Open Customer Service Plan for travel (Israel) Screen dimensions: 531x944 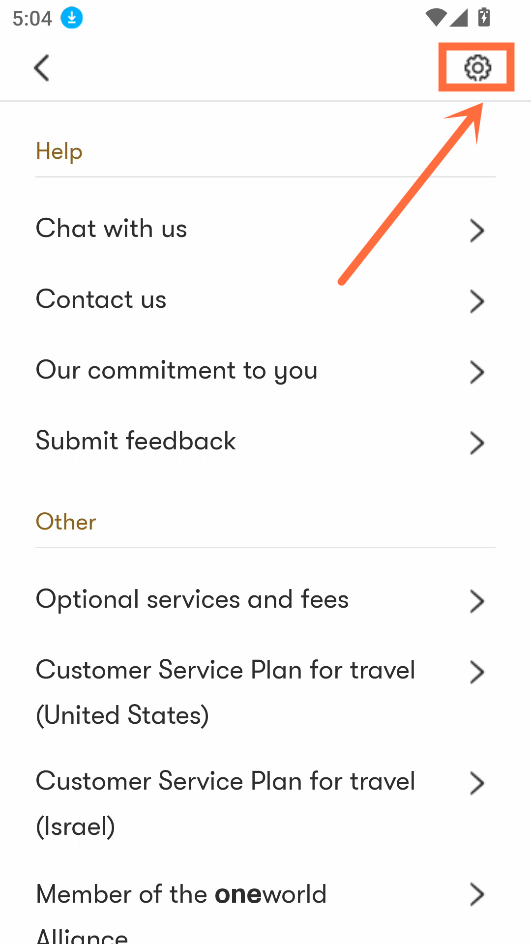[x=265, y=804]
